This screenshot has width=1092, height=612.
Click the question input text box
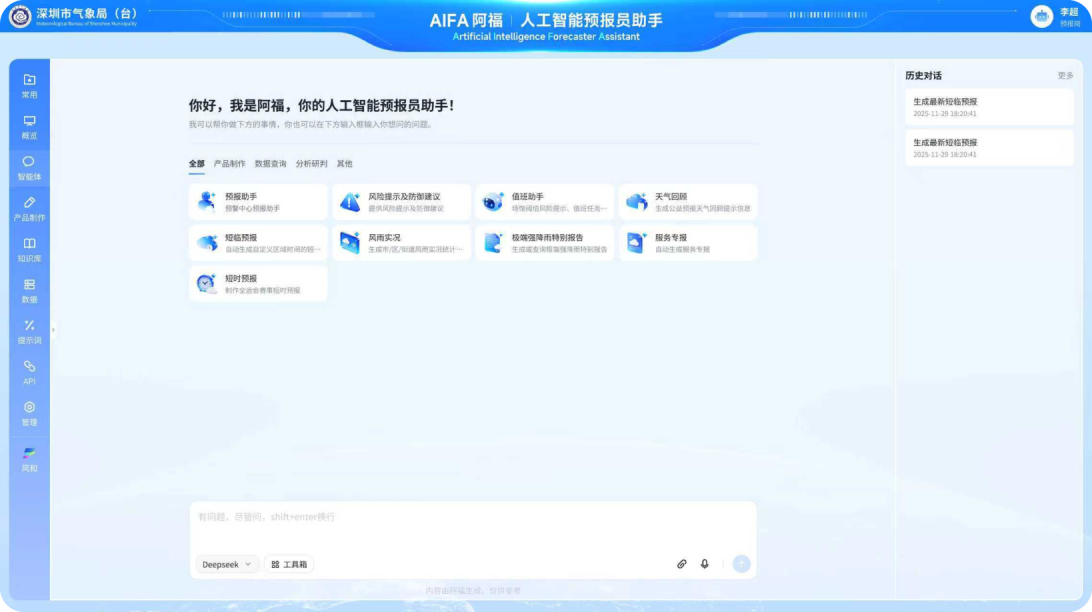click(x=472, y=518)
